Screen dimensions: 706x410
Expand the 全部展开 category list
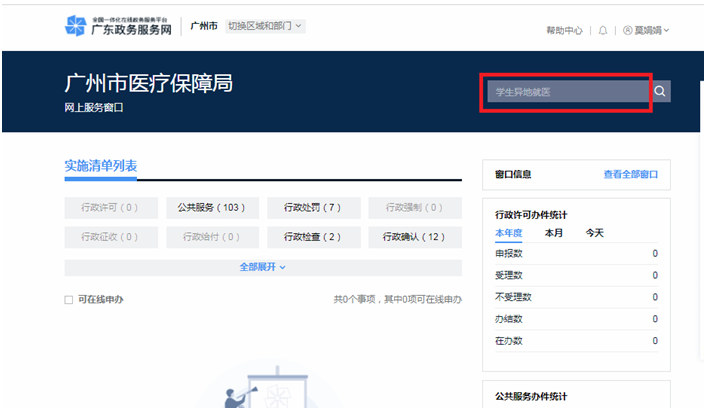[262, 267]
